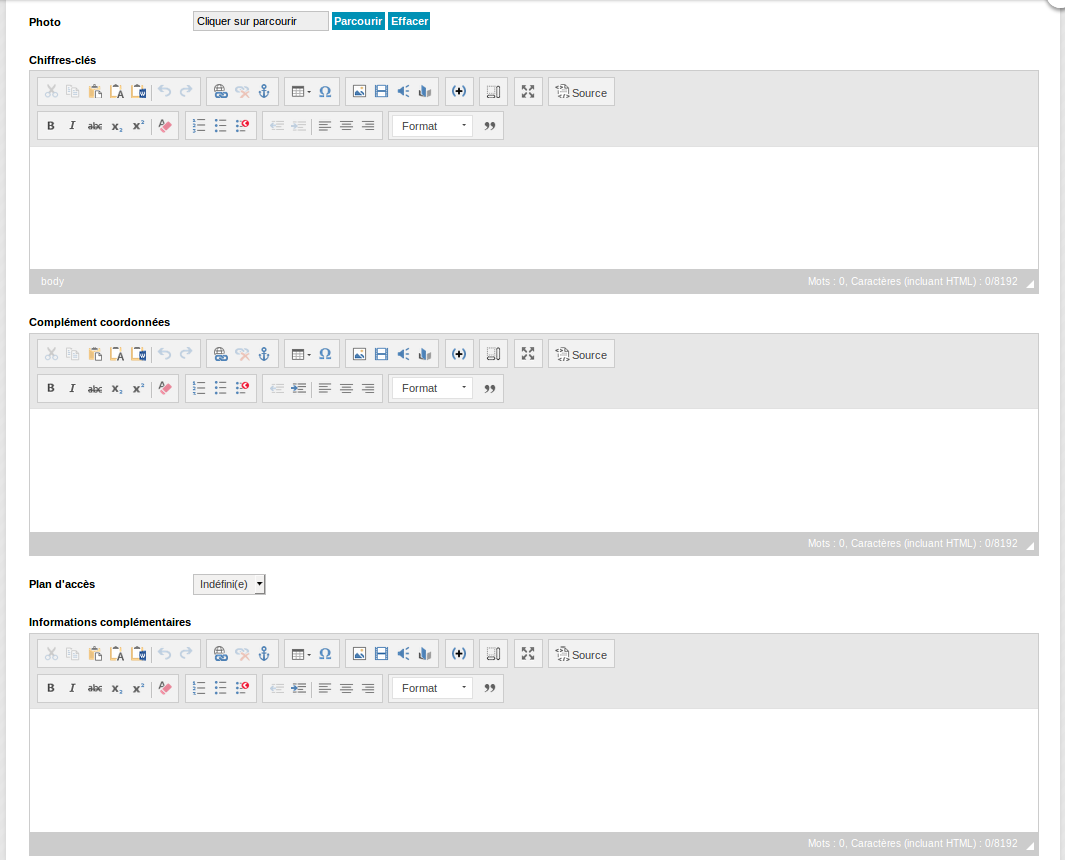Insert link in Informations complémentaires editor

click(x=220, y=653)
